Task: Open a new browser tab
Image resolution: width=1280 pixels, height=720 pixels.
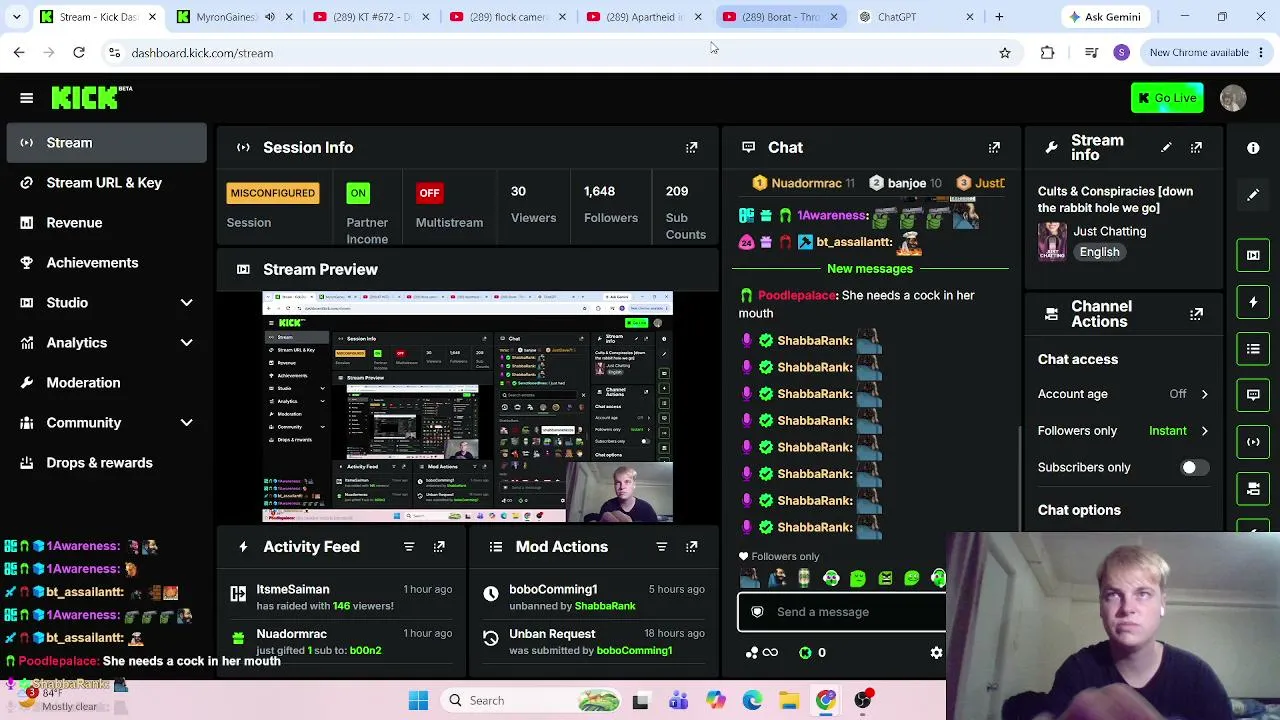Action: pyautogui.click(x=999, y=17)
